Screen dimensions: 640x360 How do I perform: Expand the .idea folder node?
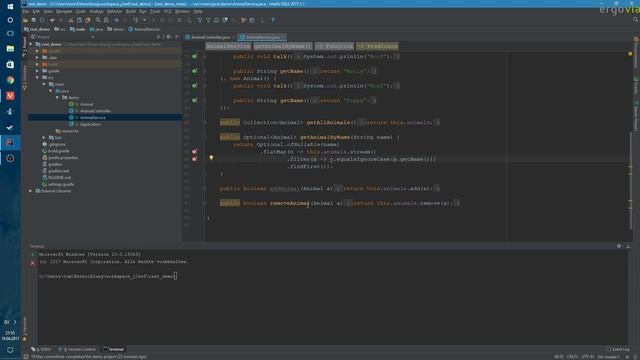coord(37,58)
